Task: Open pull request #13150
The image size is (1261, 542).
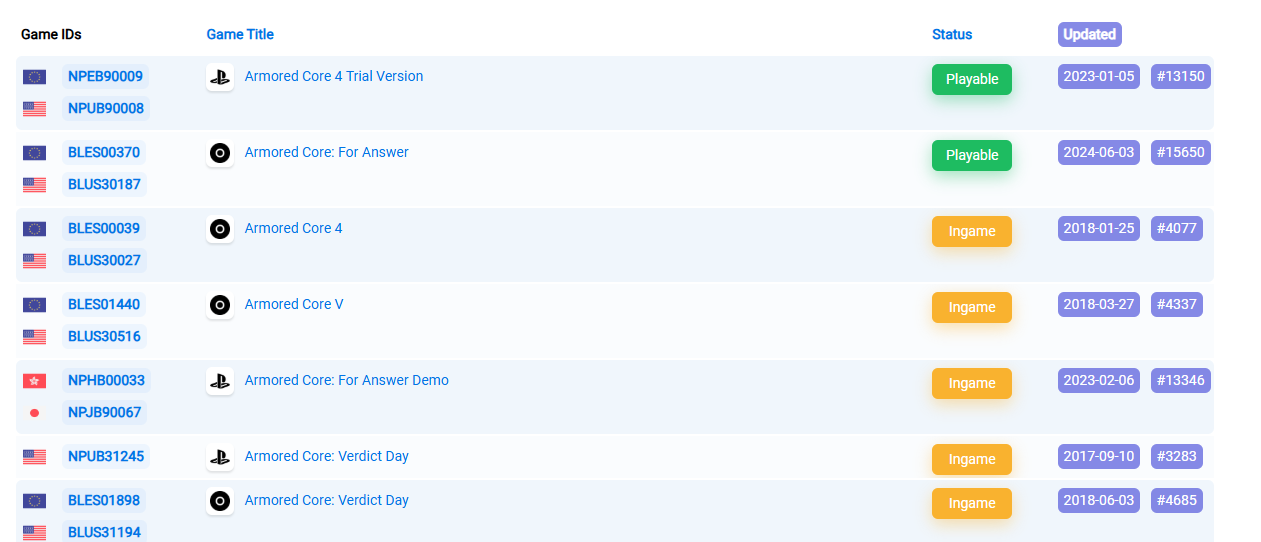Action: (x=1181, y=76)
